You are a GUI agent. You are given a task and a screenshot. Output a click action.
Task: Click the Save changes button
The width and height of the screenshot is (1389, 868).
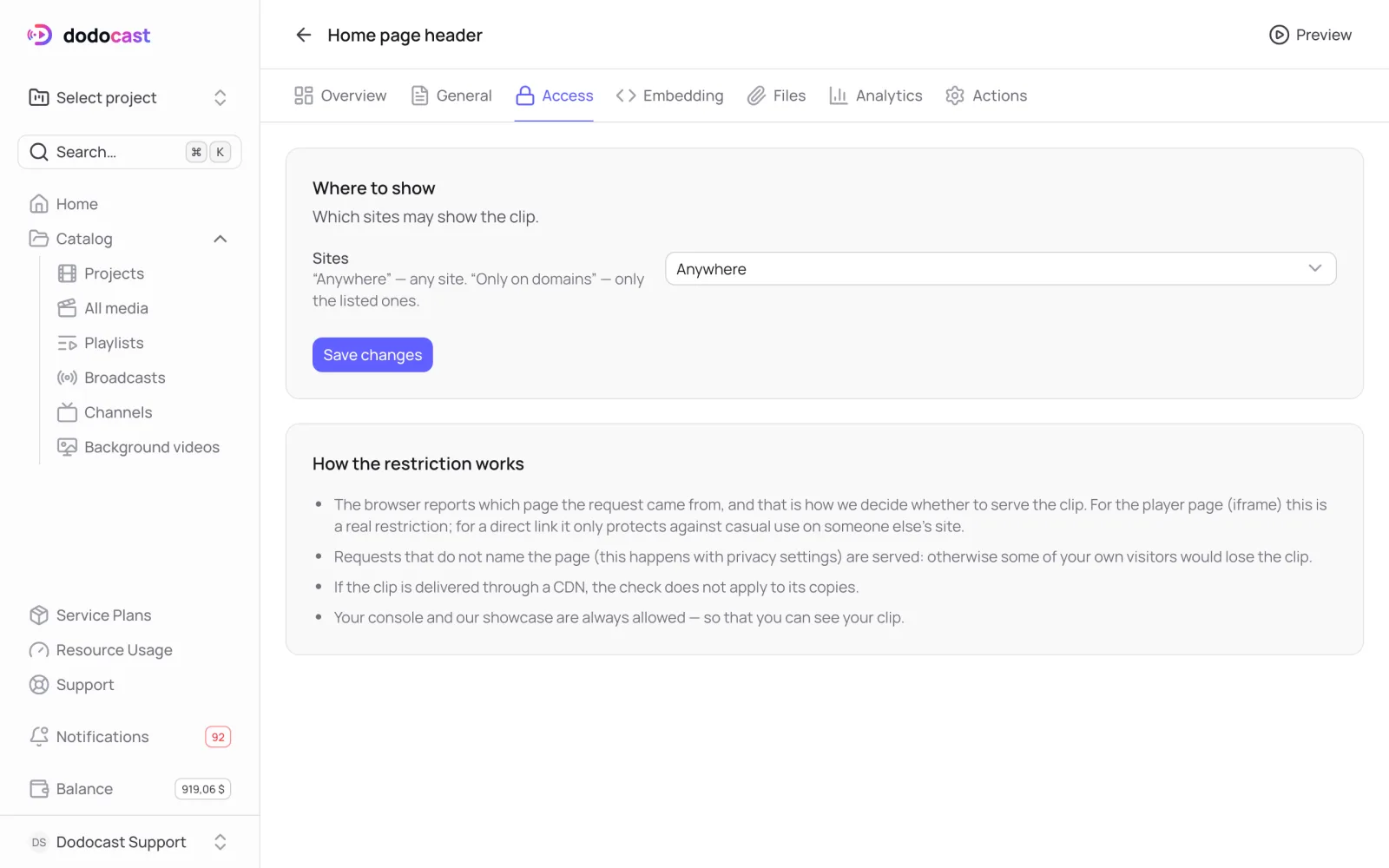point(372,355)
